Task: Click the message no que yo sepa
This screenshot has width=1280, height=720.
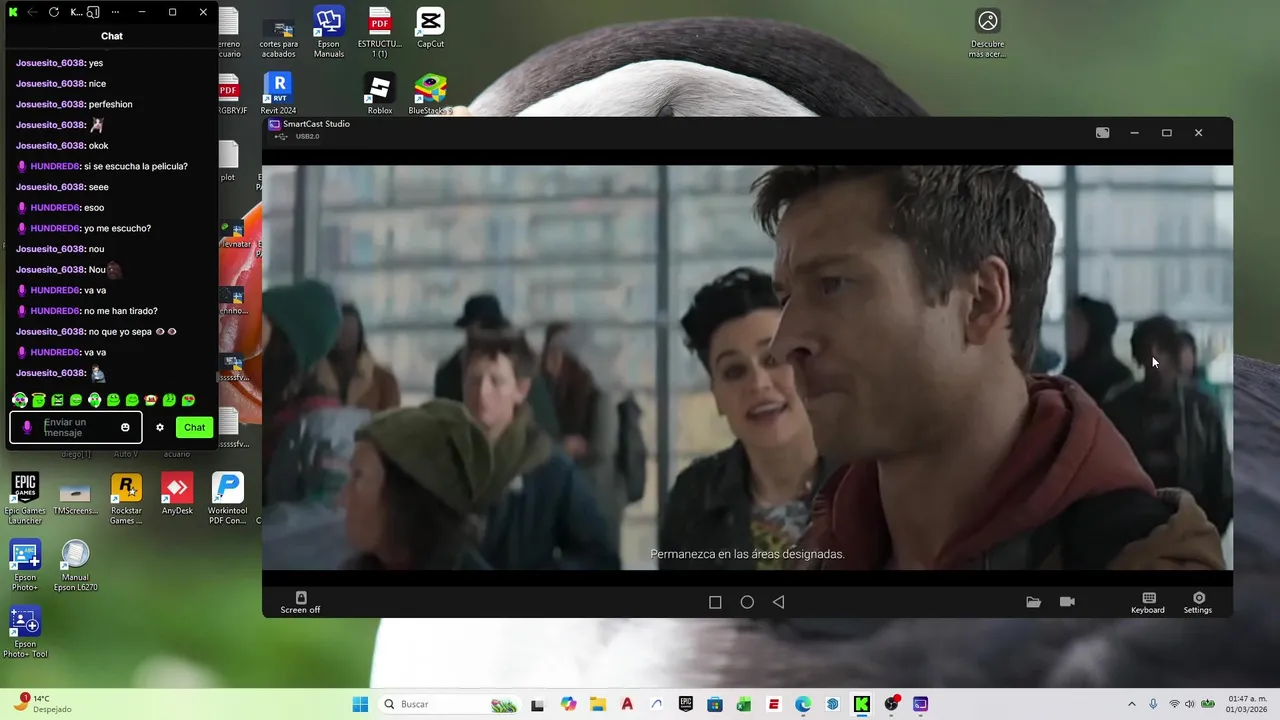Action: tap(120, 331)
